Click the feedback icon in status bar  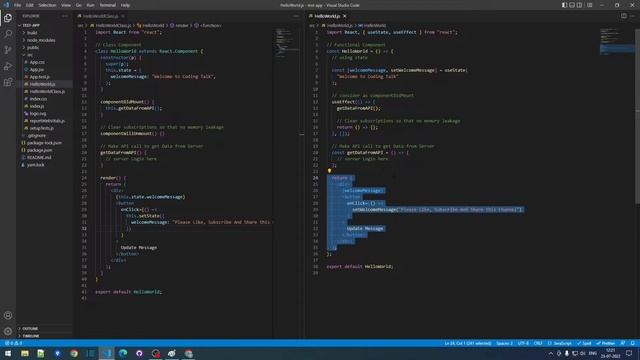623,343
